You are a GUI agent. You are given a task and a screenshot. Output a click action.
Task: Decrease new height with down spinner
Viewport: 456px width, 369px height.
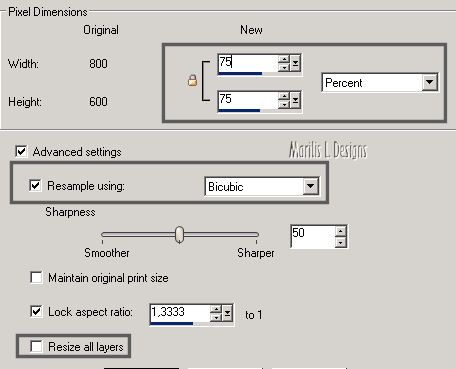pos(284,104)
